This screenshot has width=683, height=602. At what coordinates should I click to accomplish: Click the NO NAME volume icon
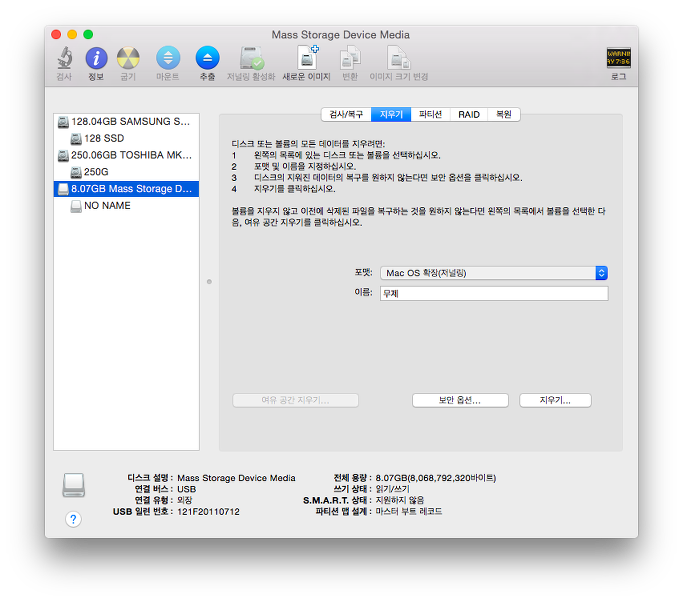click(x=76, y=206)
